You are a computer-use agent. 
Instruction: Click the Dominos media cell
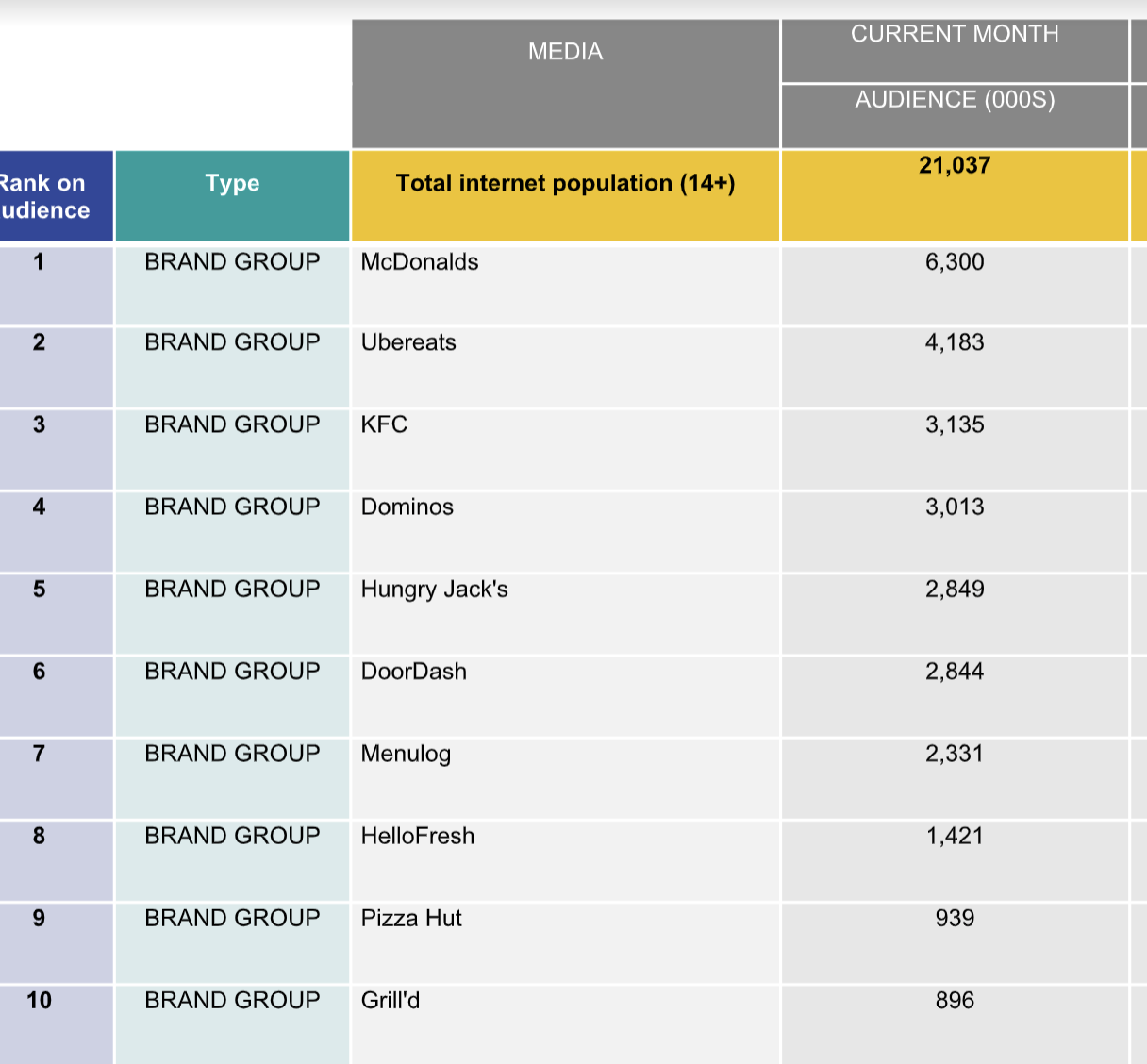pyautogui.click(x=566, y=531)
